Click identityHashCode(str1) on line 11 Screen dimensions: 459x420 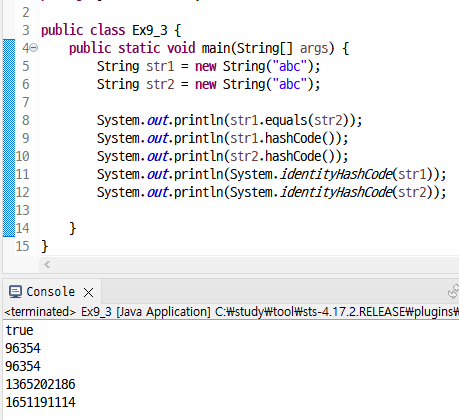[x=356, y=174]
